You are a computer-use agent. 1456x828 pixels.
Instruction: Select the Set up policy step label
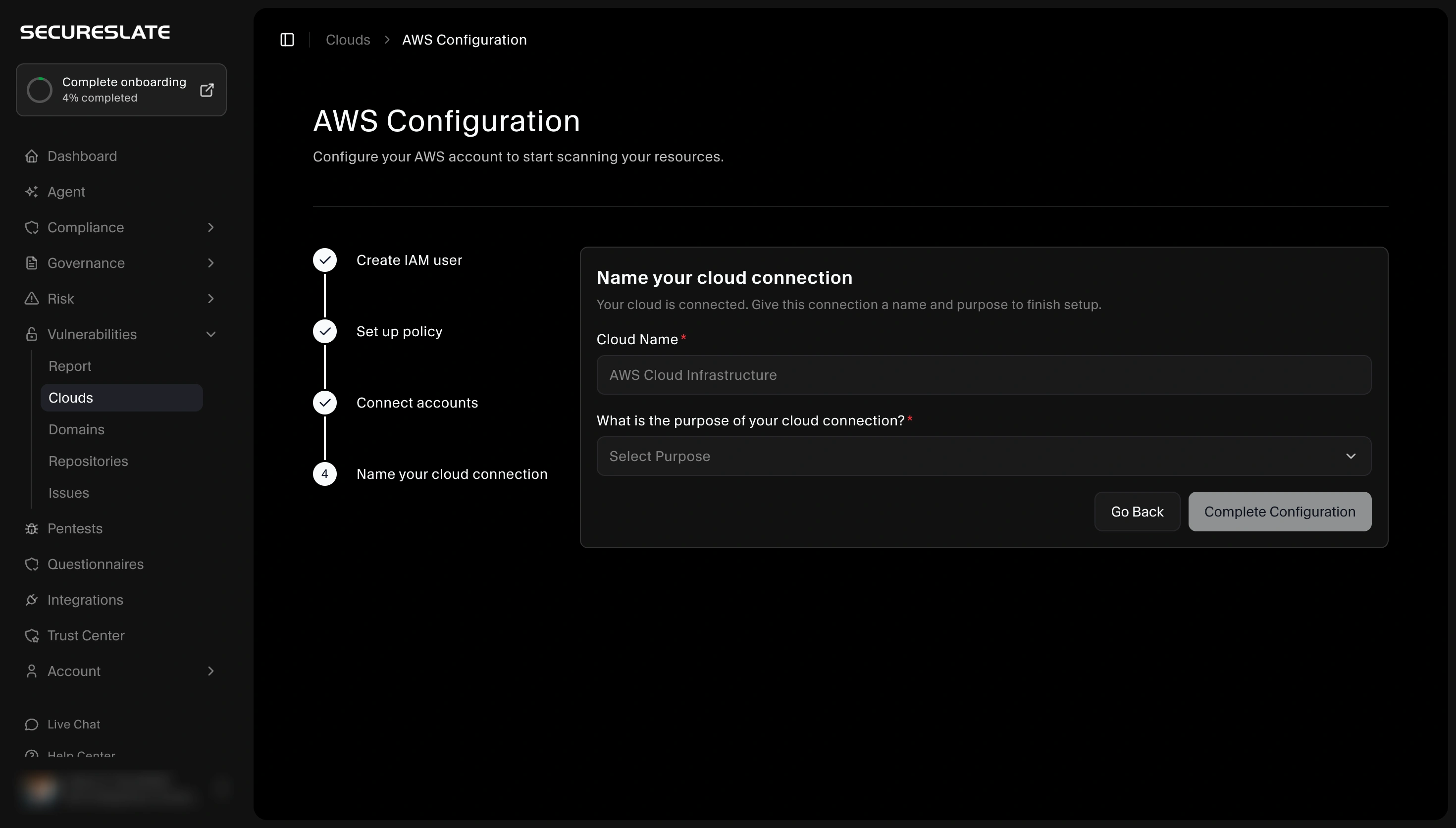[399, 331]
